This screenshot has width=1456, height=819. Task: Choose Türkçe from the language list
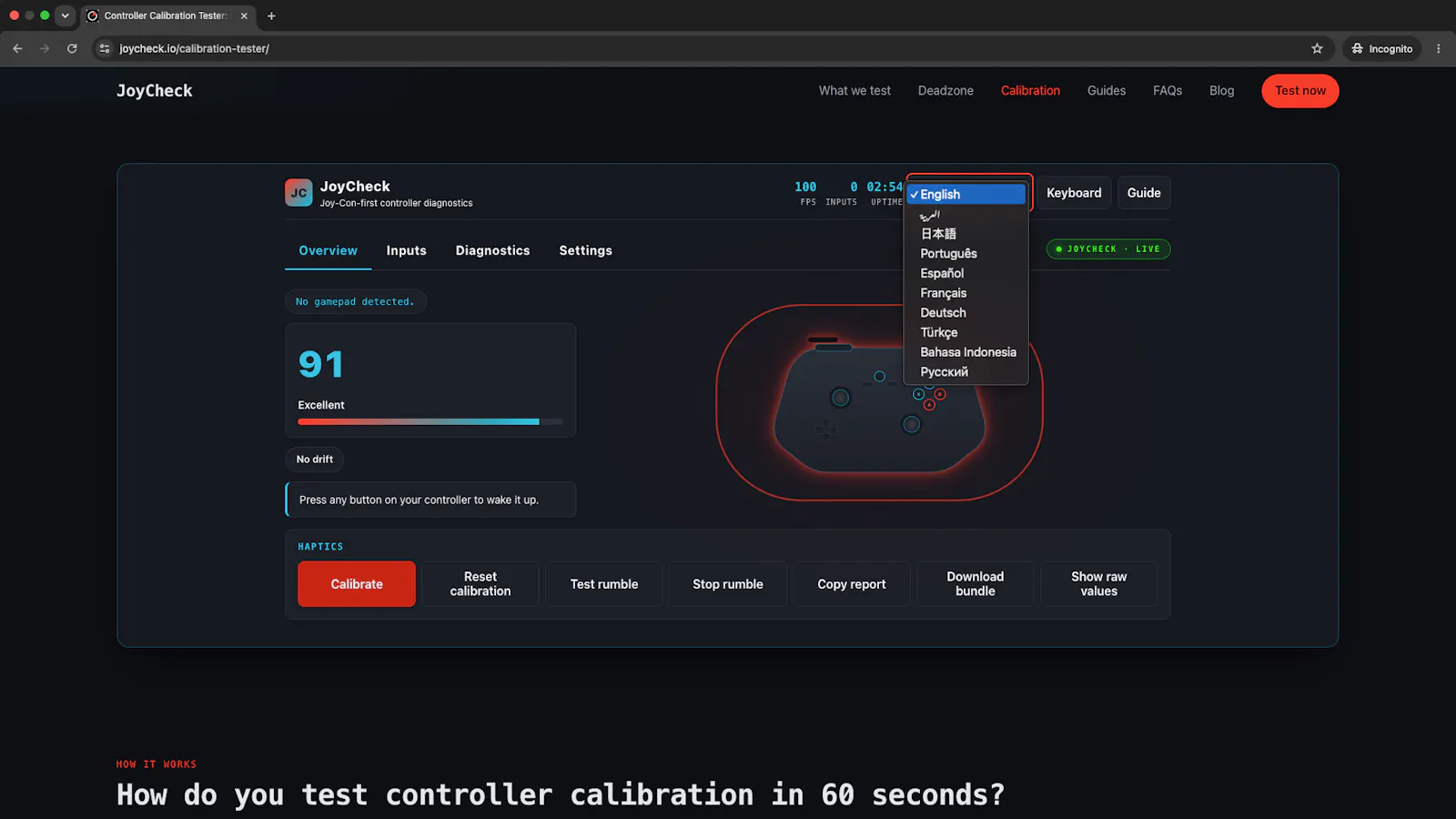[966, 332]
